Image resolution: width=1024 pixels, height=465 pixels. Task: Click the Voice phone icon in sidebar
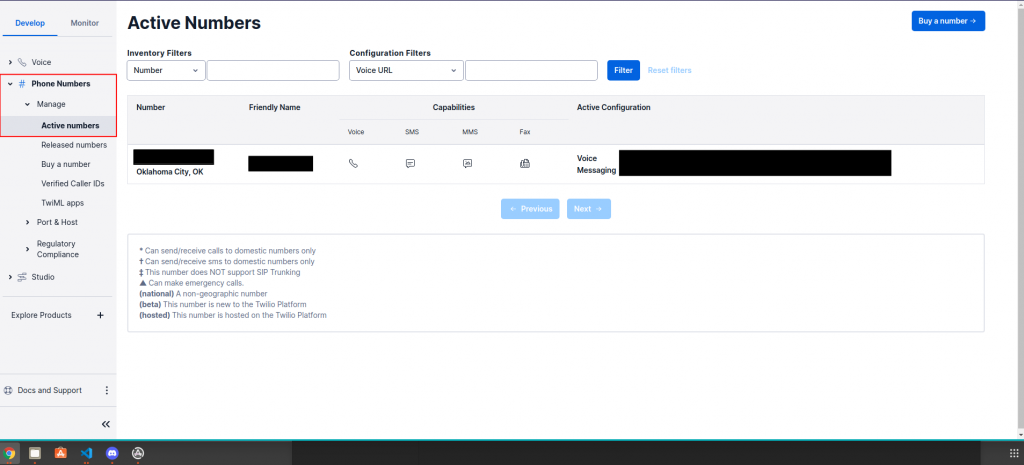[22, 62]
